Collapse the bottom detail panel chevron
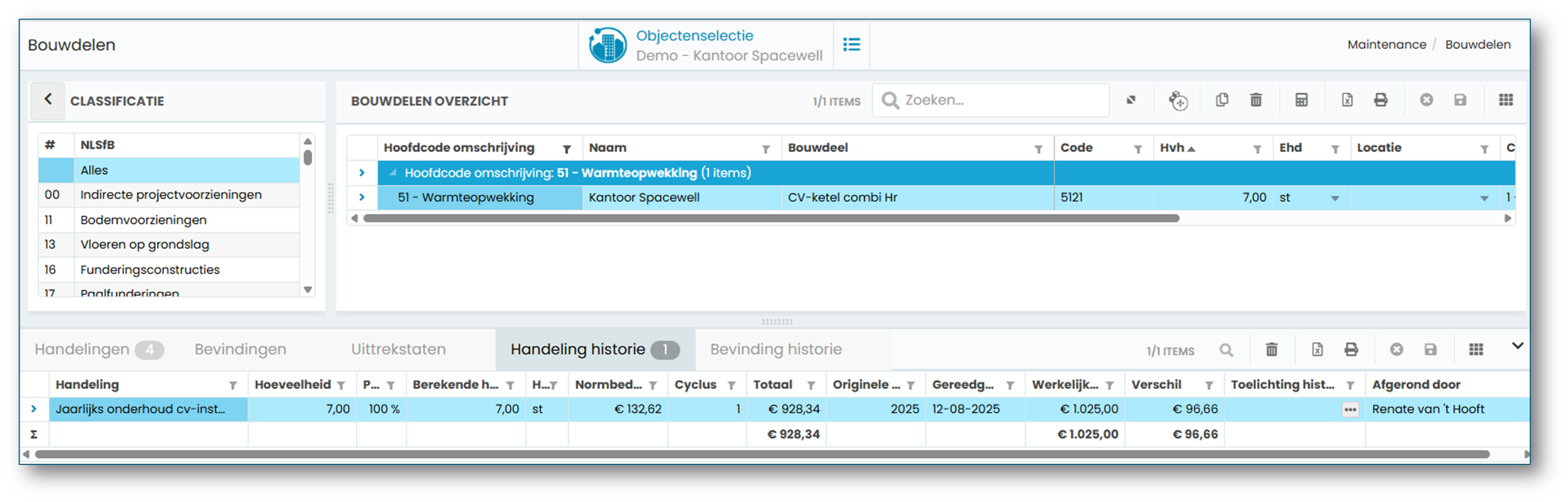The height and width of the screenshot is (502, 1568). click(x=1518, y=346)
